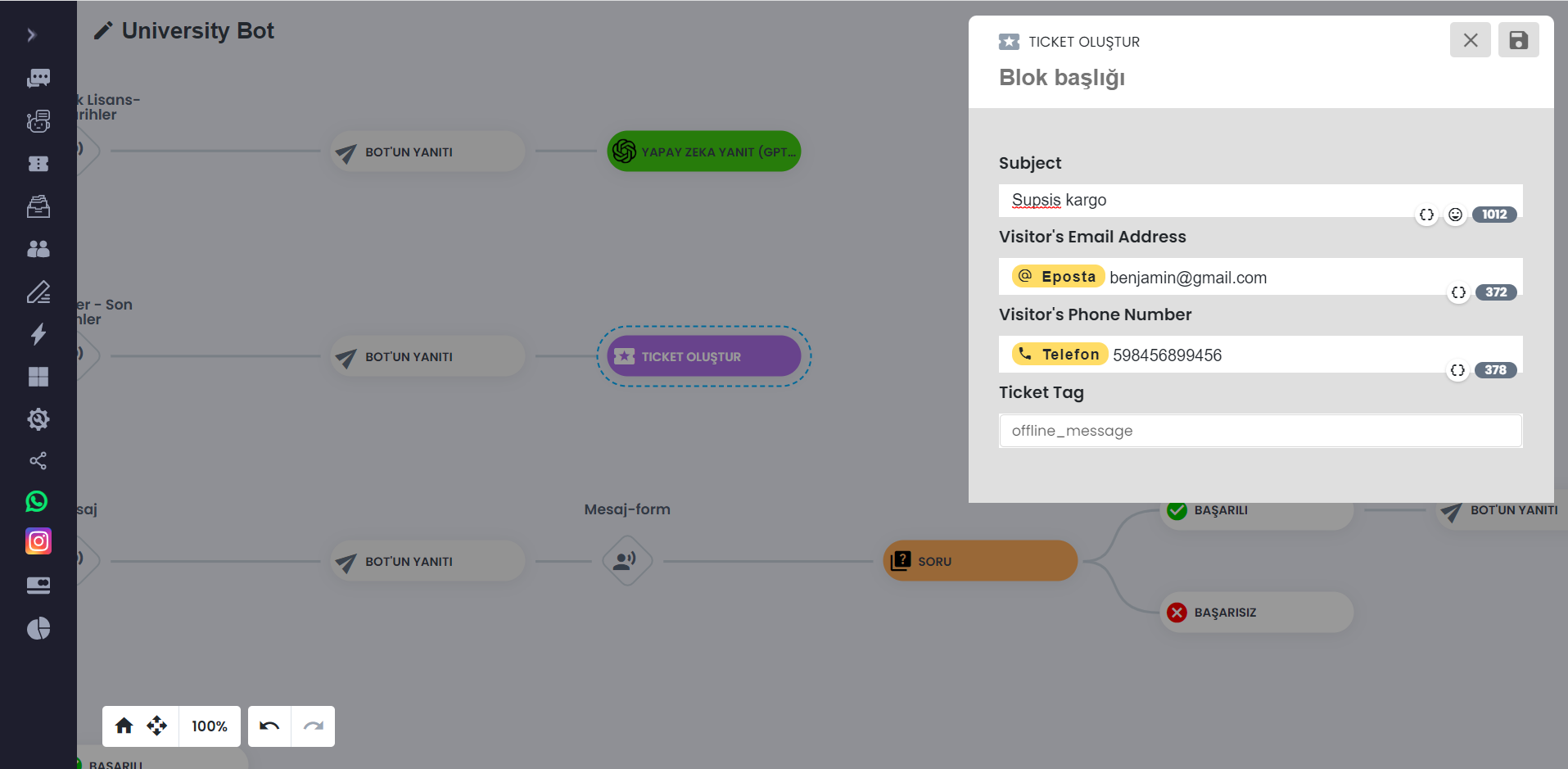This screenshot has height=769, width=1568.
Task: Open the chatbot robot sidebar icon
Action: (38, 121)
